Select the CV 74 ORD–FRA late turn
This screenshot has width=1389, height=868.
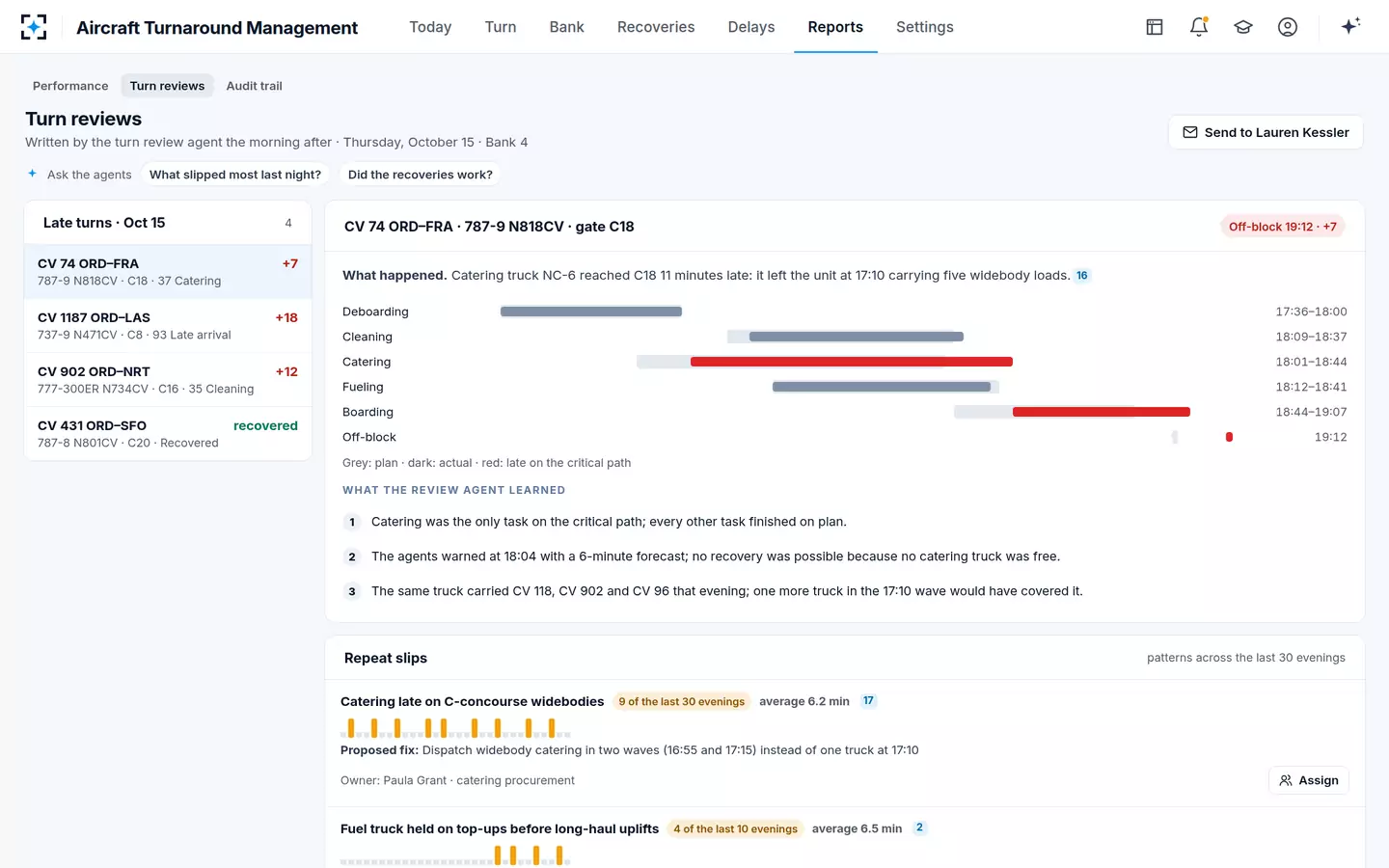(168, 272)
